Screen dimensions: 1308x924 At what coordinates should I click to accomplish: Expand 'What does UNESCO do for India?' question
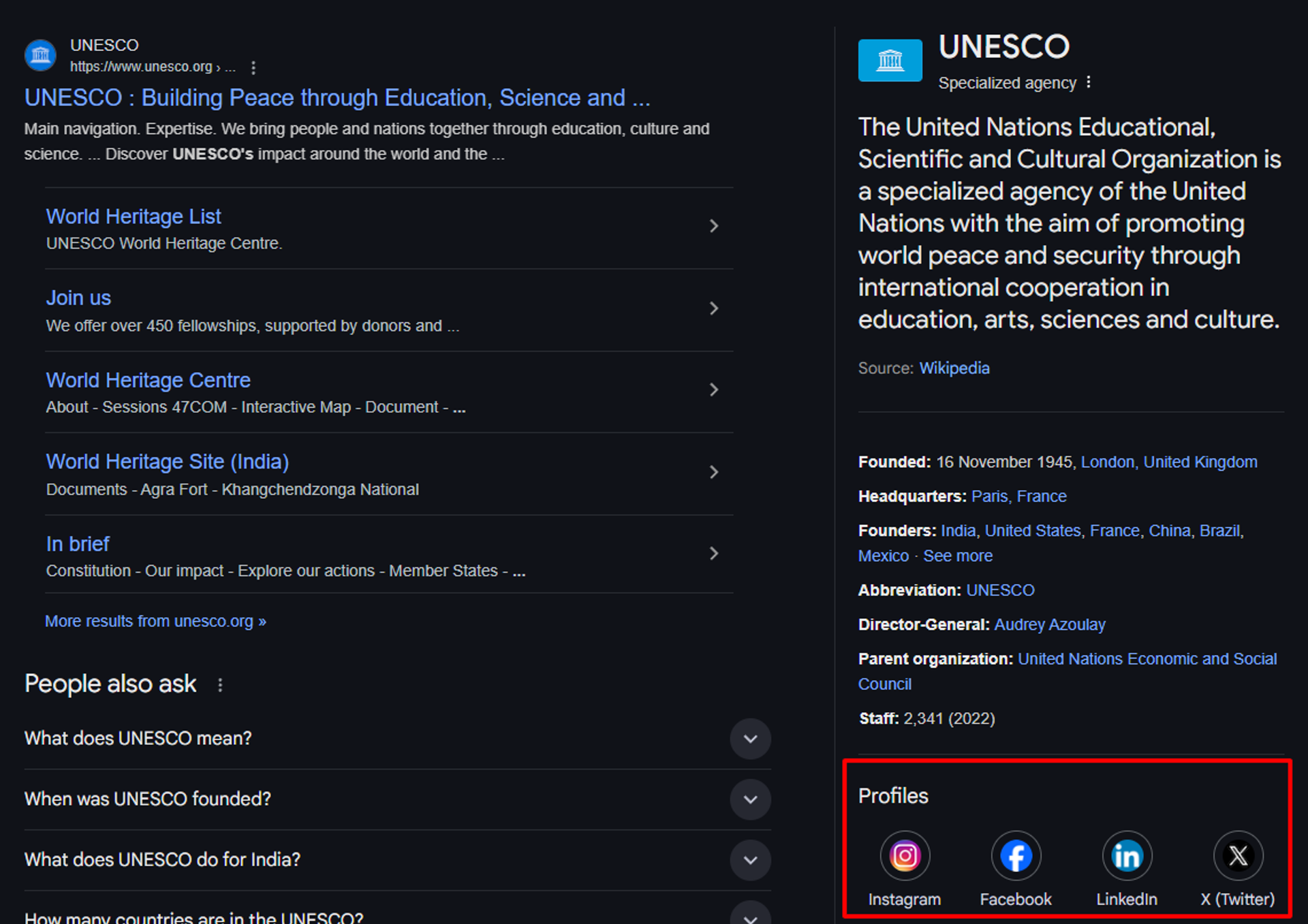[750, 860]
